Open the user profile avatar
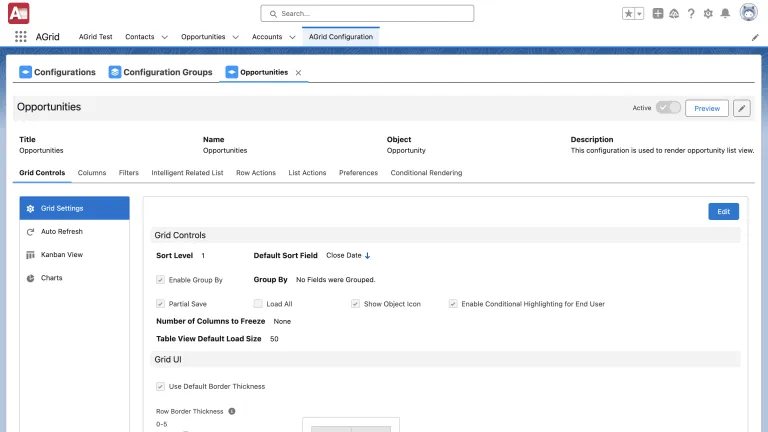The height and width of the screenshot is (432, 768). point(748,13)
